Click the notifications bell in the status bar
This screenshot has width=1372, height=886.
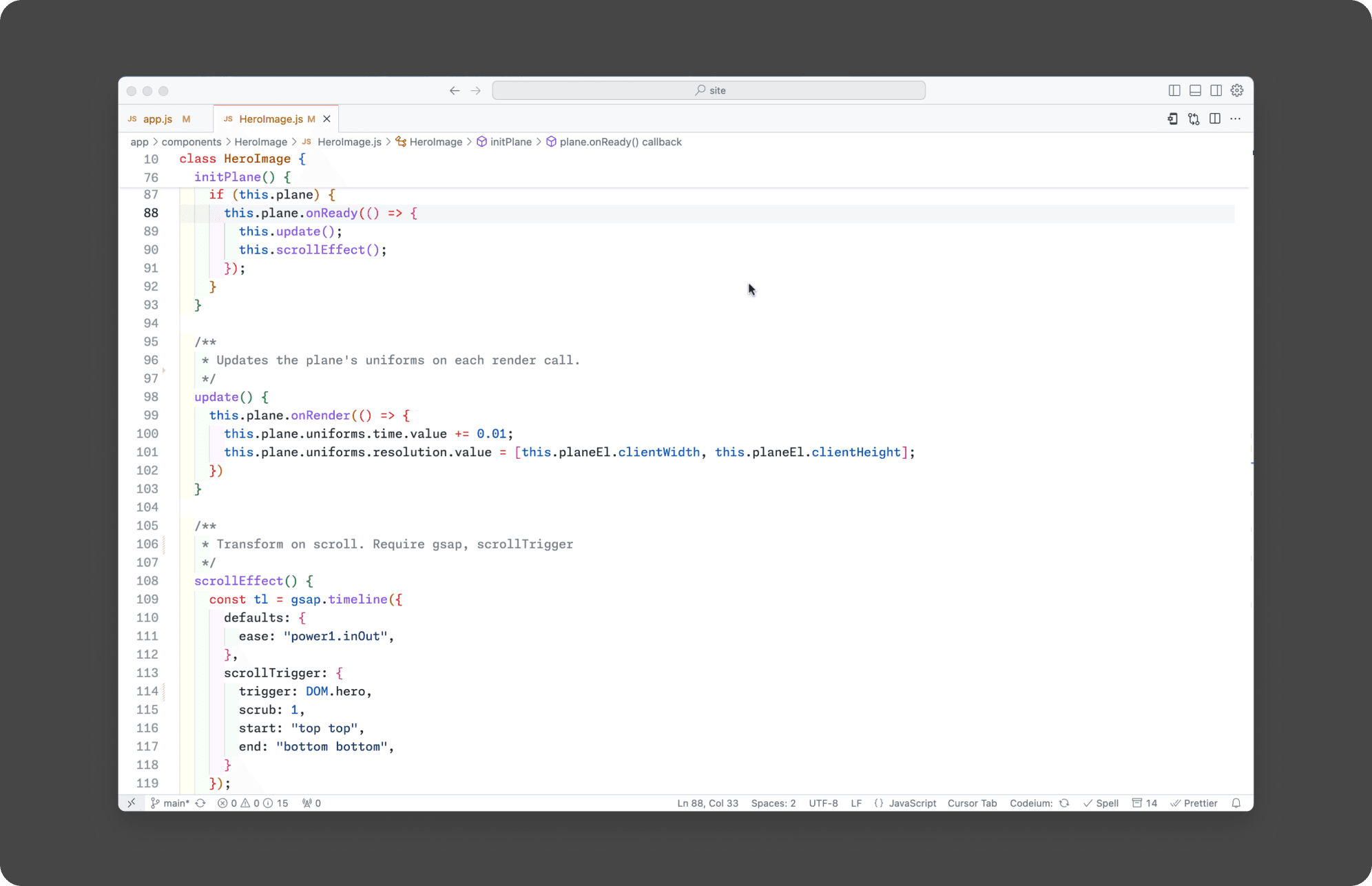coord(1236,803)
